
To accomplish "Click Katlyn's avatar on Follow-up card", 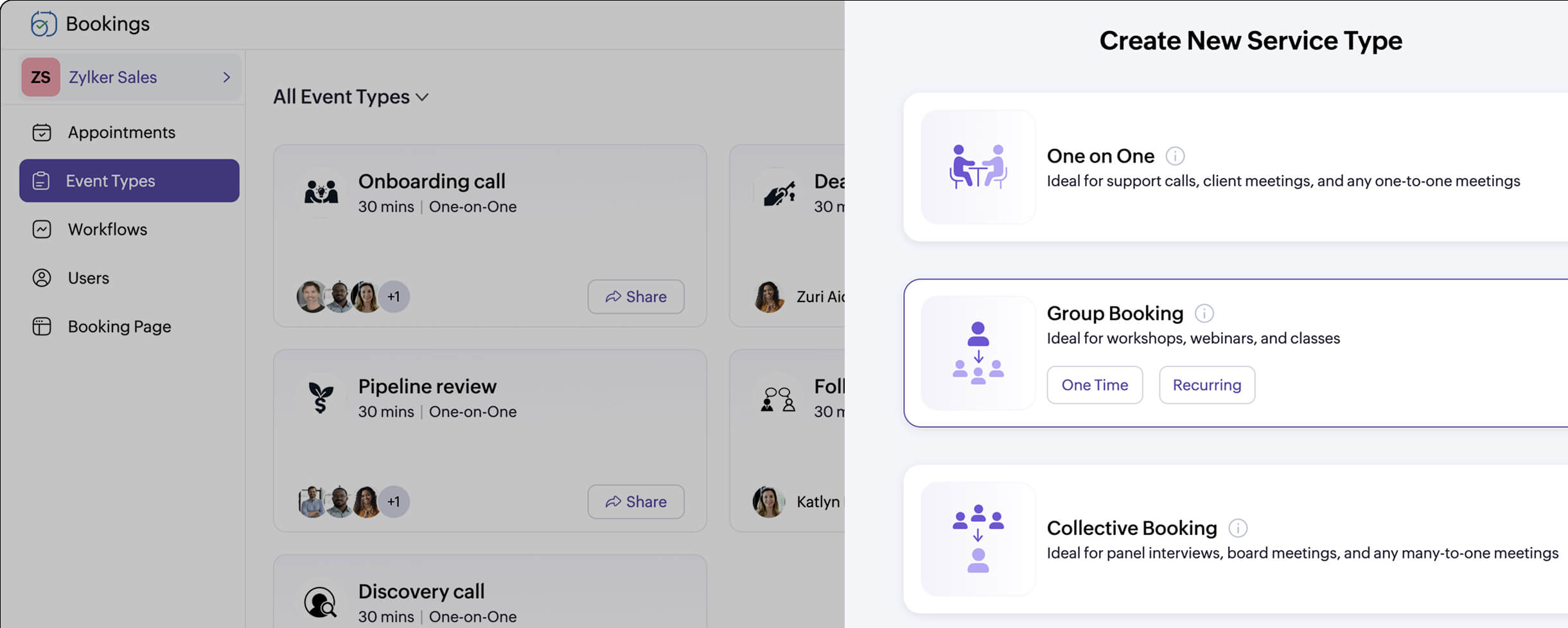I will [768, 501].
